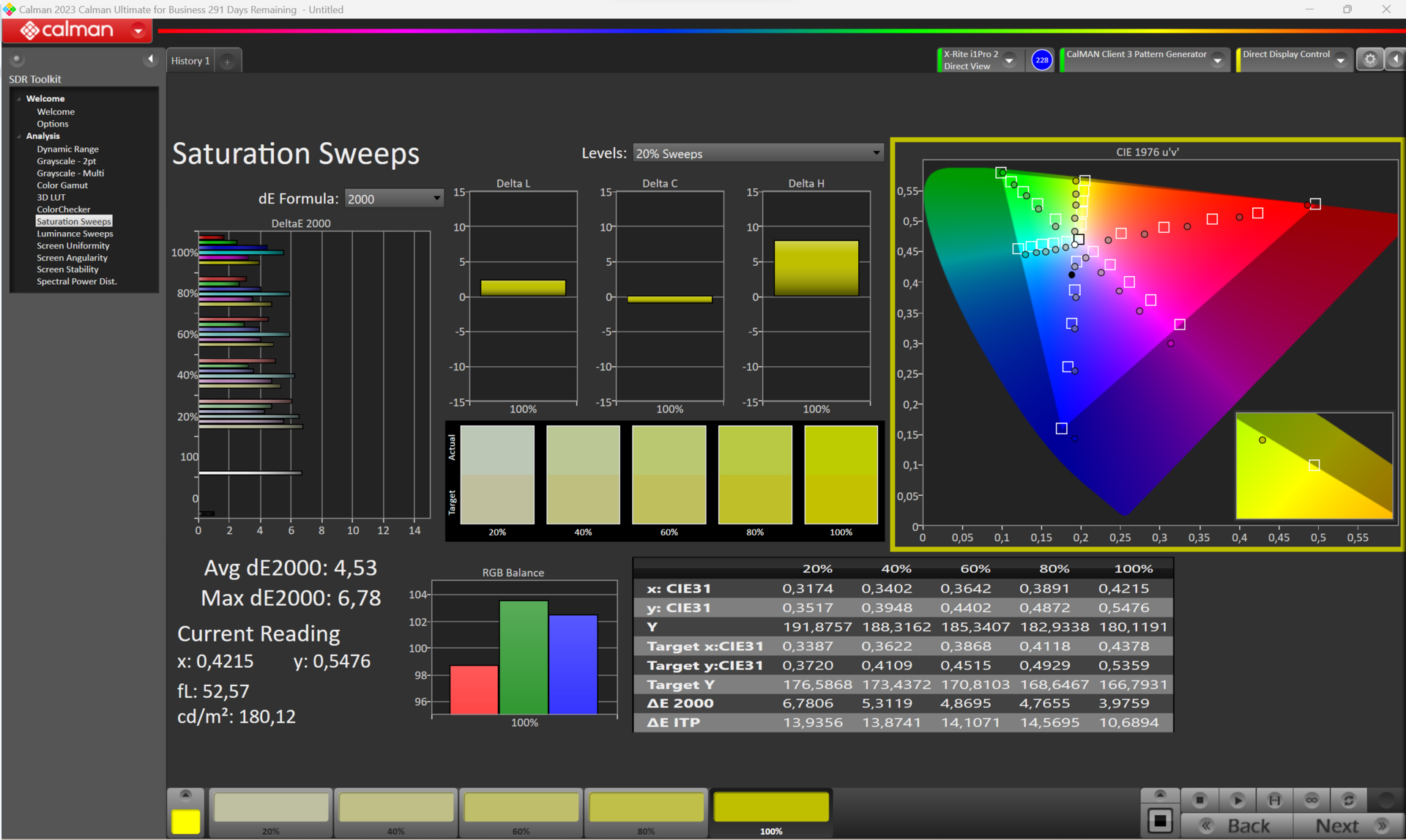The width and height of the screenshot is (1406, 840).
Task: Click the stop measurement icon
Action: pos(1199,800)
